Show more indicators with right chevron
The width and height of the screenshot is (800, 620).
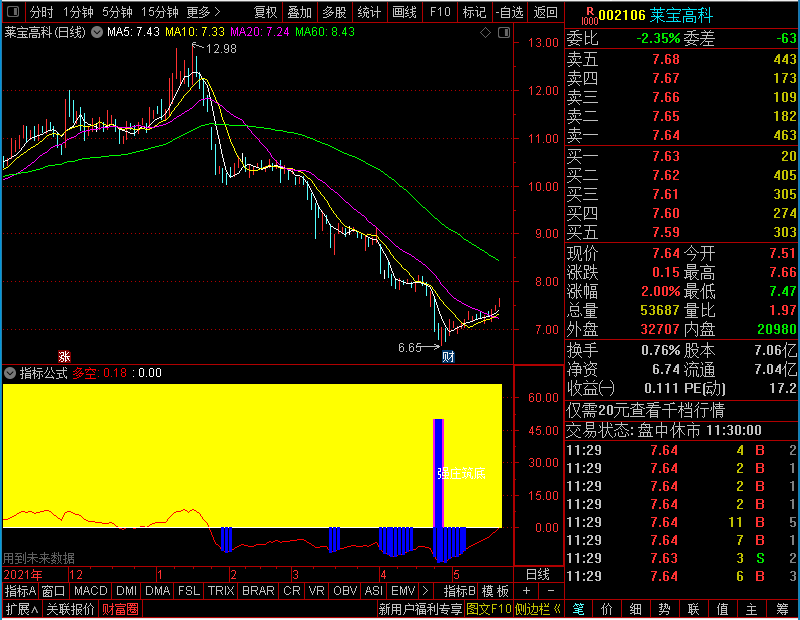(x=426, y=591)
